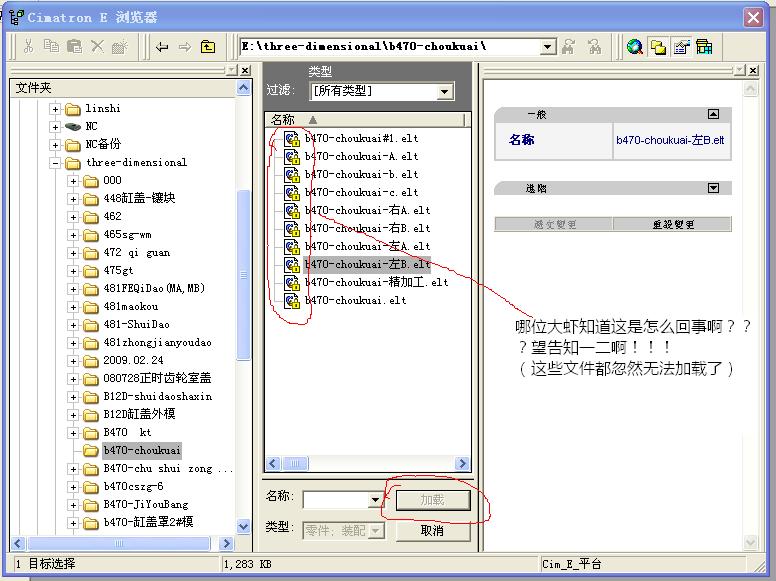Viewport: 776px width, 581px height.
Task: Select the 2009.02.24 folder
Action: click(133, 360)
